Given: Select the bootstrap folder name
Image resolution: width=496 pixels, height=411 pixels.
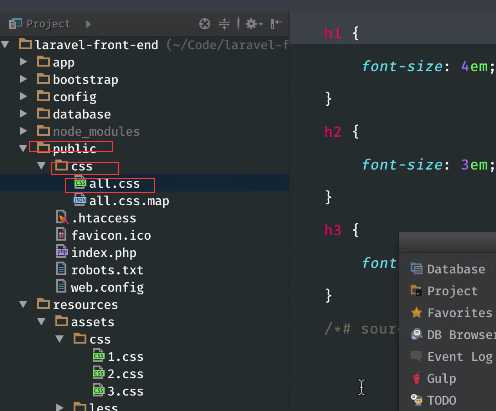Looking at the screenshot, I should pyautogui.click(x=86, y=80).
